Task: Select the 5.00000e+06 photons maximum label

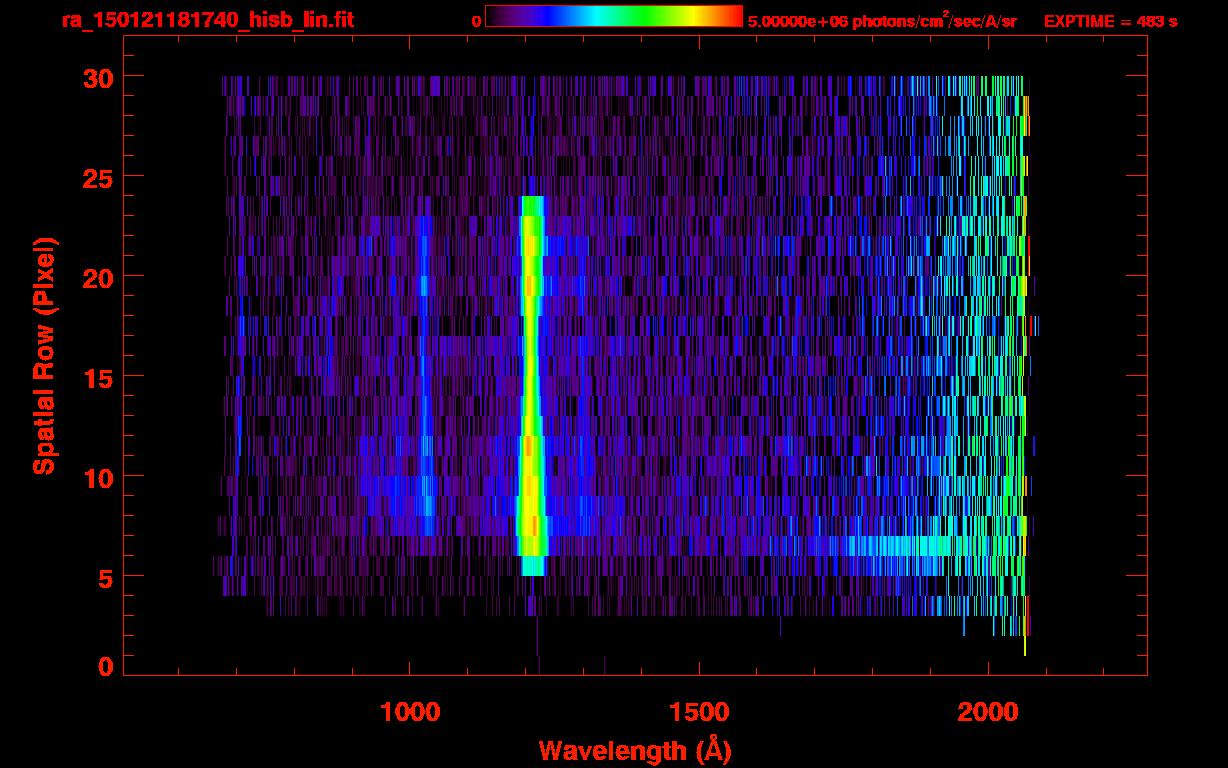Action: [881, 21]
